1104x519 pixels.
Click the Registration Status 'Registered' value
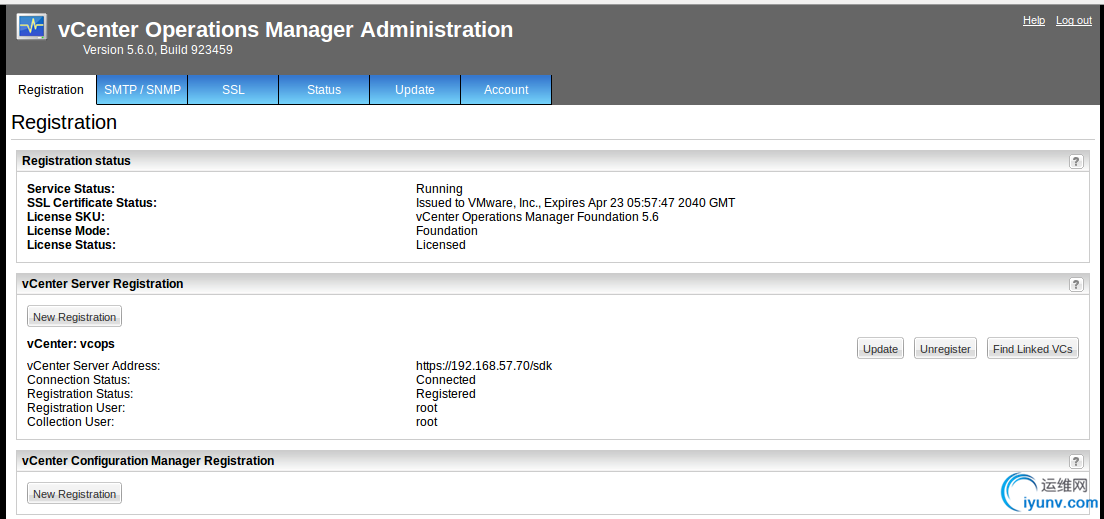pyautogui.click(x=446, y=394)
